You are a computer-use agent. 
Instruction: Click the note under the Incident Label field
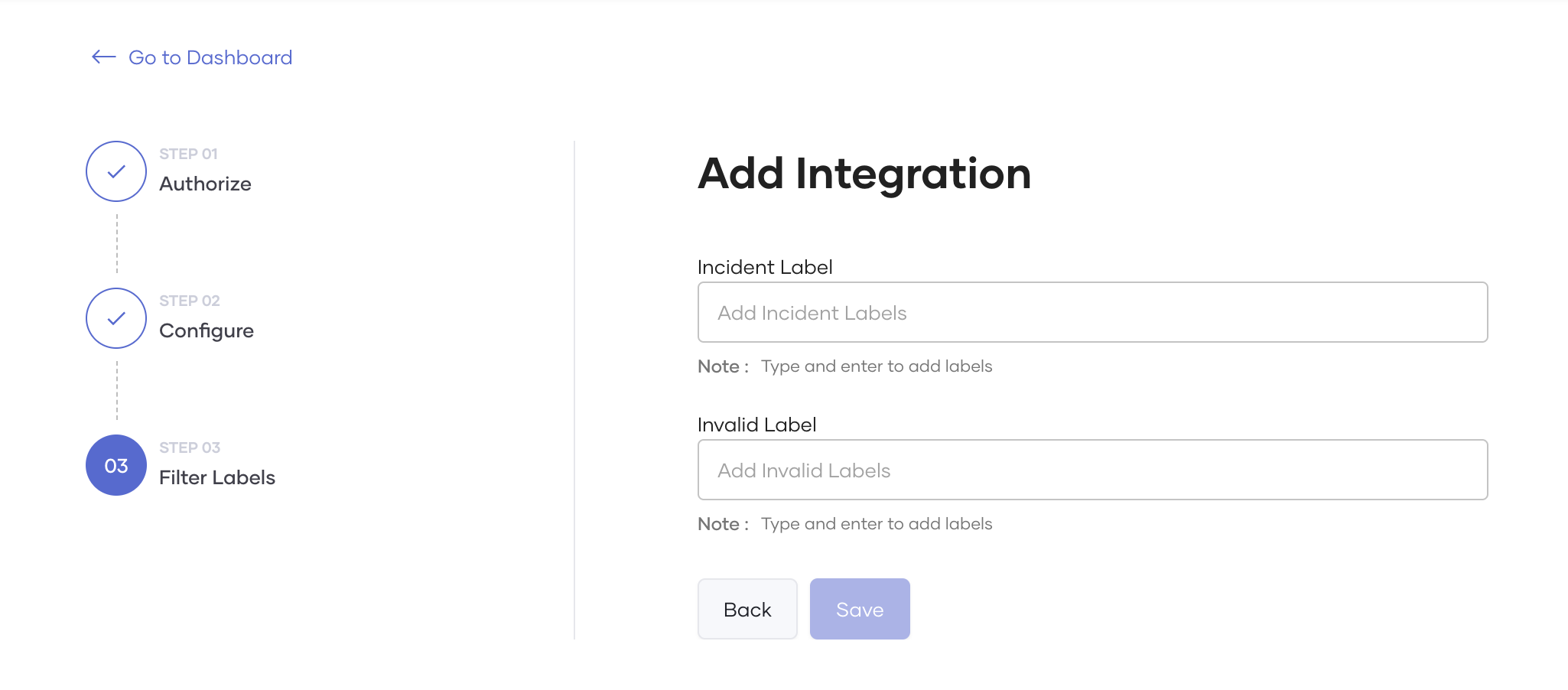[x=845, y=366]
